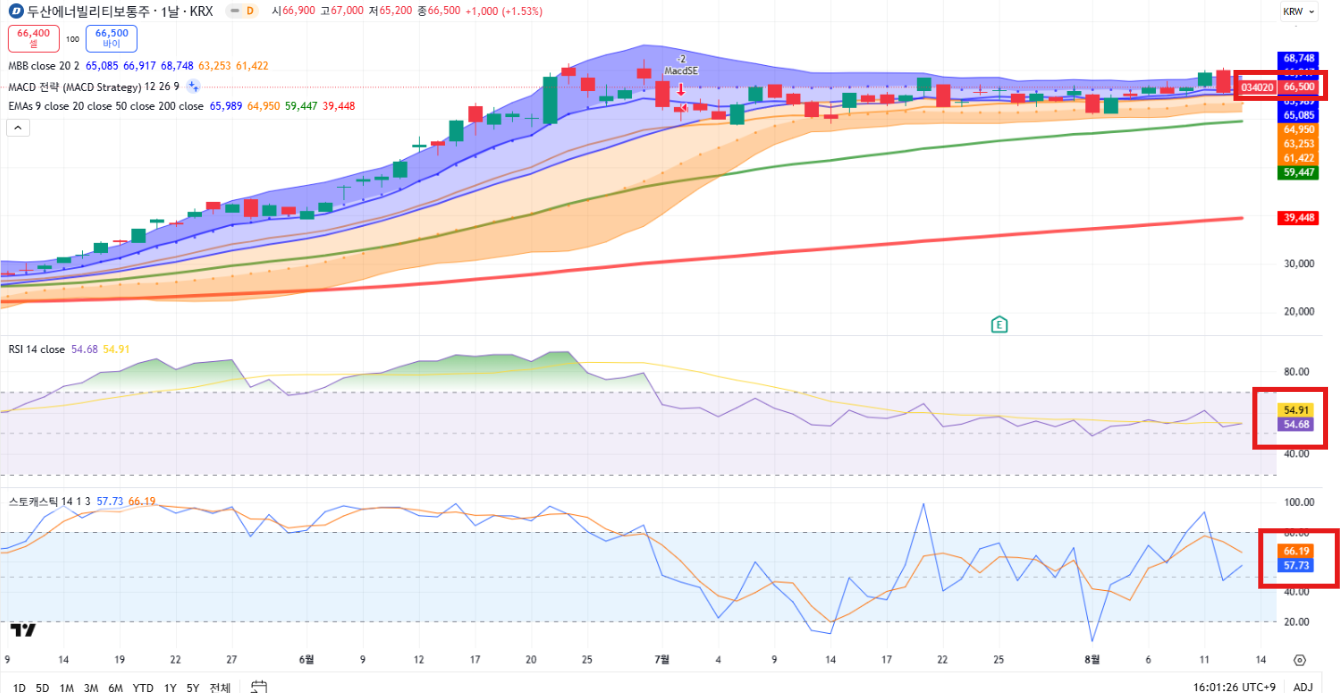Set the time range to 1M

pos(67,687)
